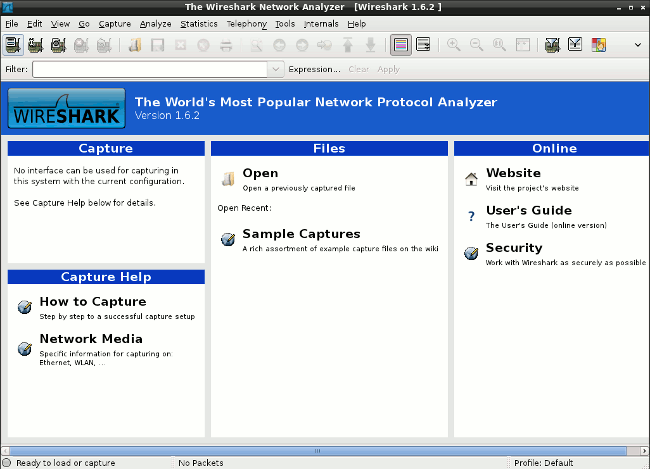Click the go to last packet icon
The width and height of the screenshot is (650, 469).
(370, 45)
